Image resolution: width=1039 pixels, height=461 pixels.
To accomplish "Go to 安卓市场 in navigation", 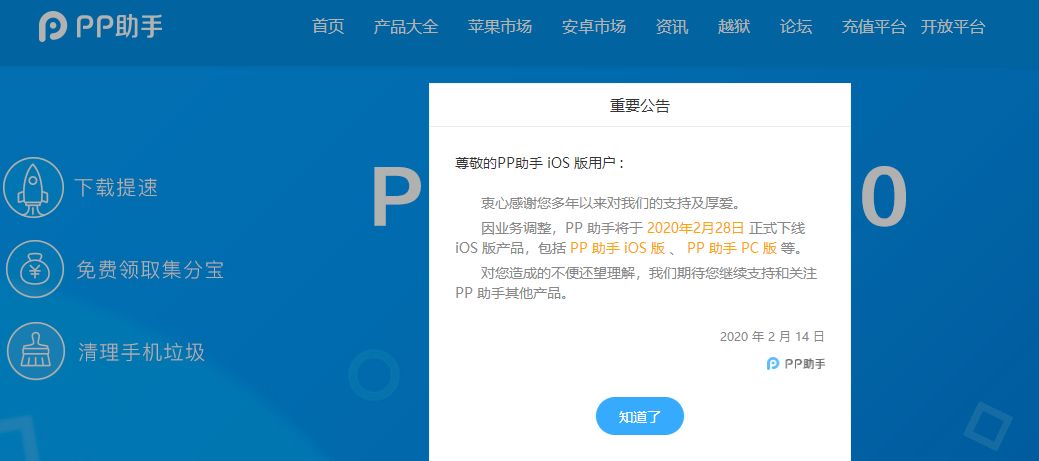I will coord(594,26).
